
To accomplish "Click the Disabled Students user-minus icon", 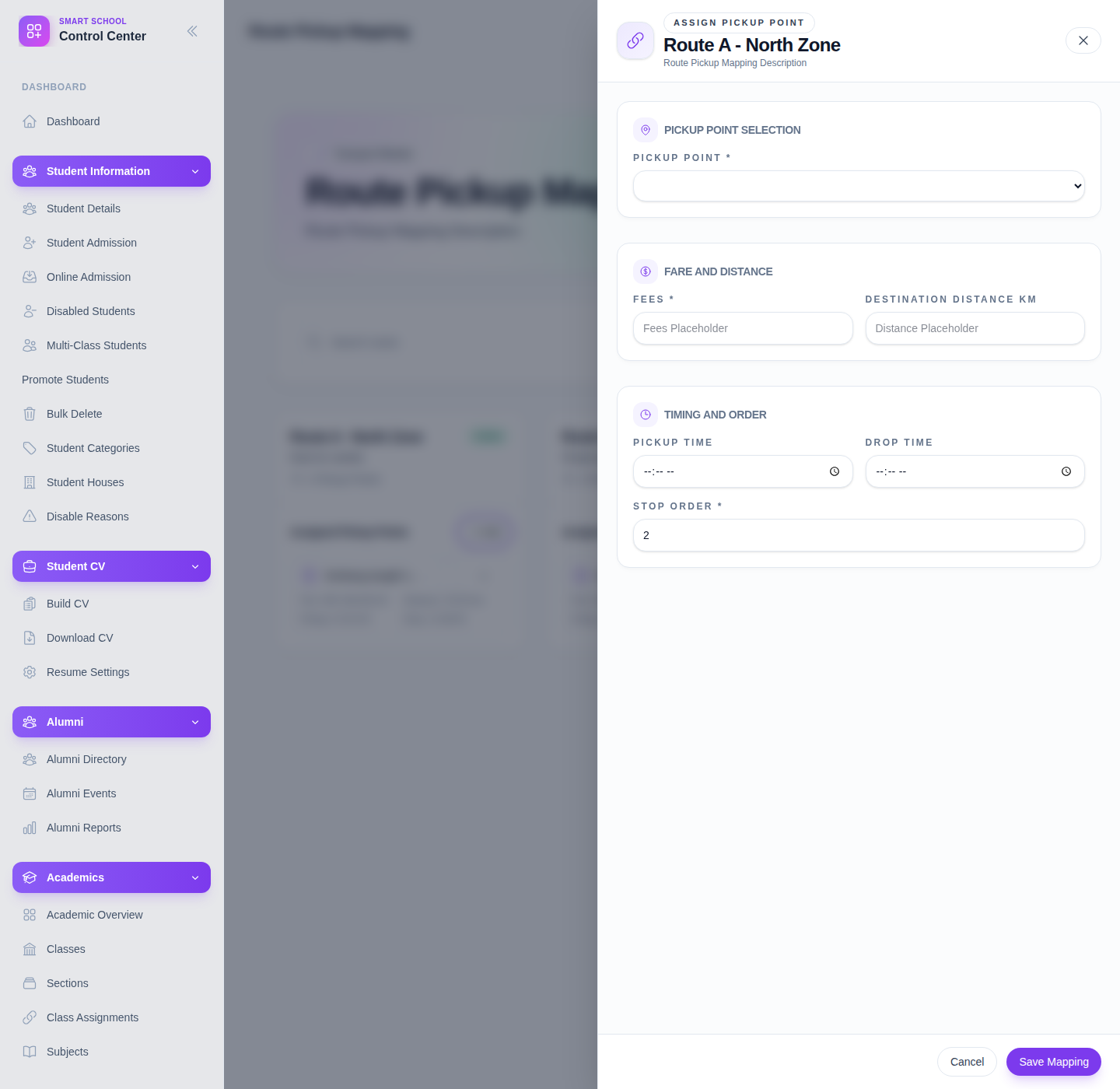I will pyautogui.click(x=30, y=311).
